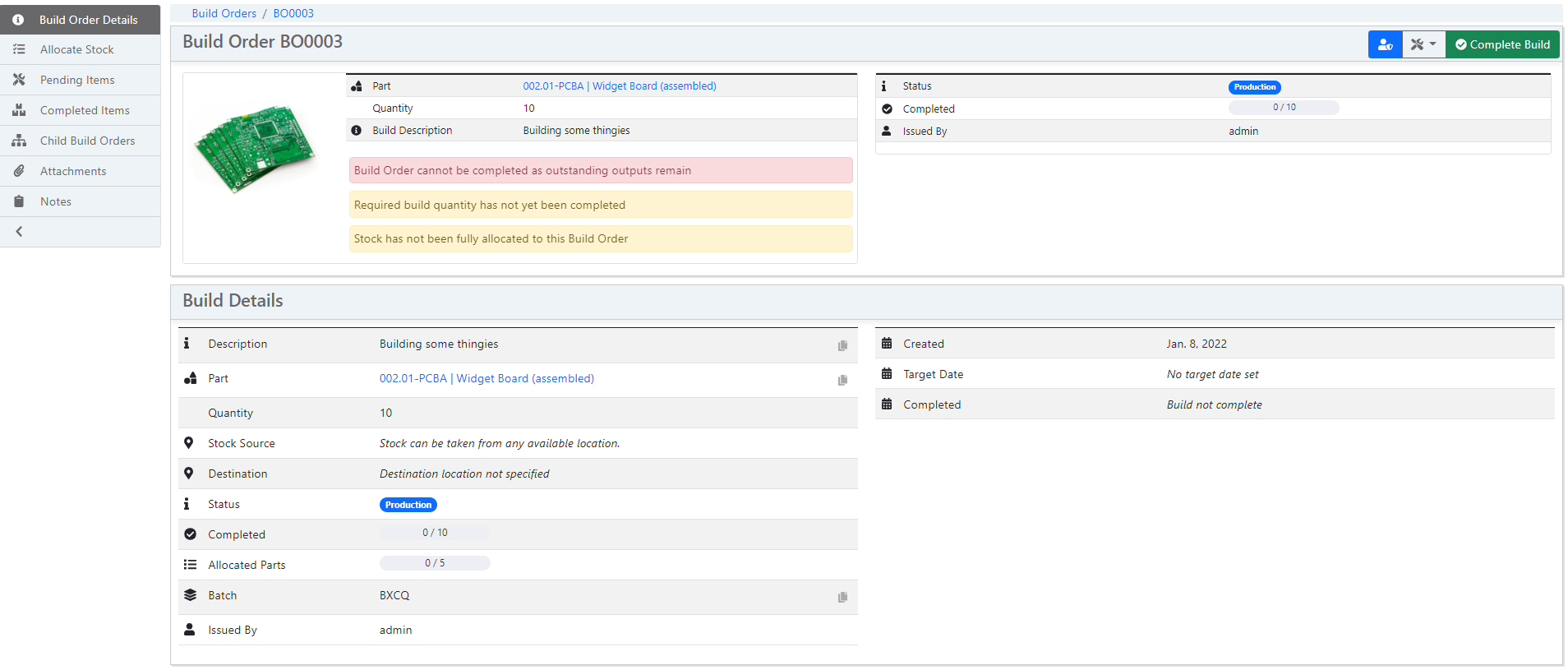
Task: Click the Build Order Details info icon
Action: 18,20
